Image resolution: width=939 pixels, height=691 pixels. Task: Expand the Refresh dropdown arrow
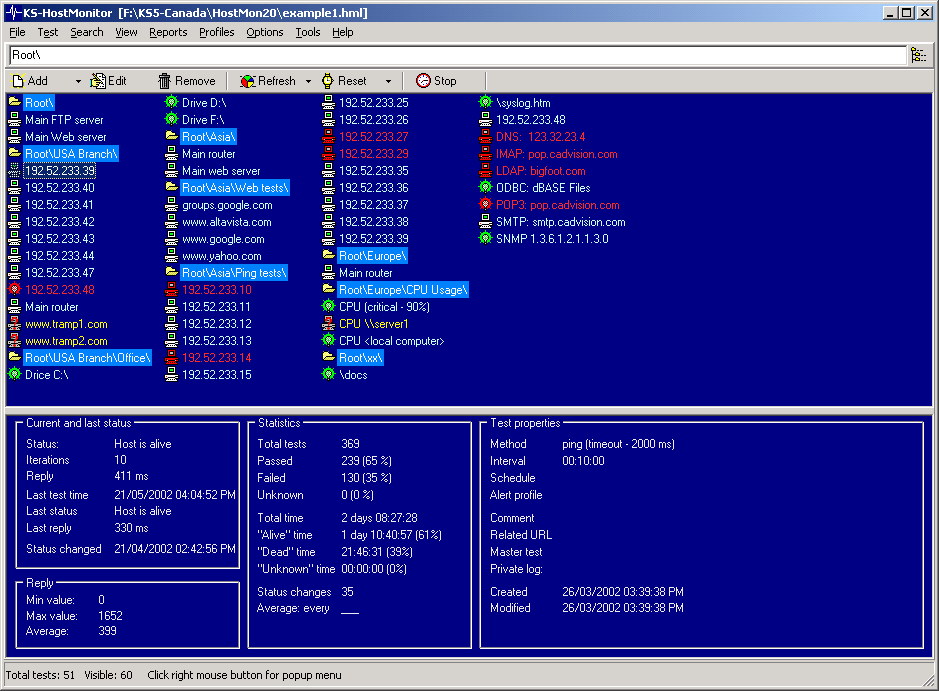308,81
